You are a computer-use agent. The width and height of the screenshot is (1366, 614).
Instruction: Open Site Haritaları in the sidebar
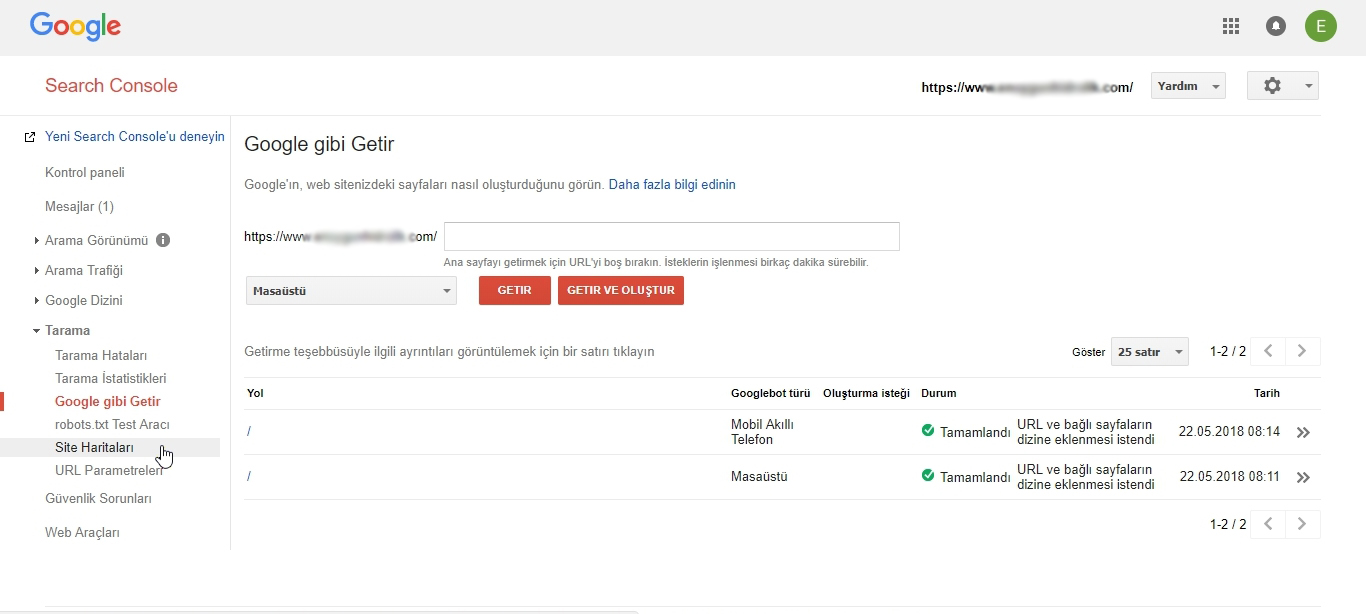pos(94,447)
